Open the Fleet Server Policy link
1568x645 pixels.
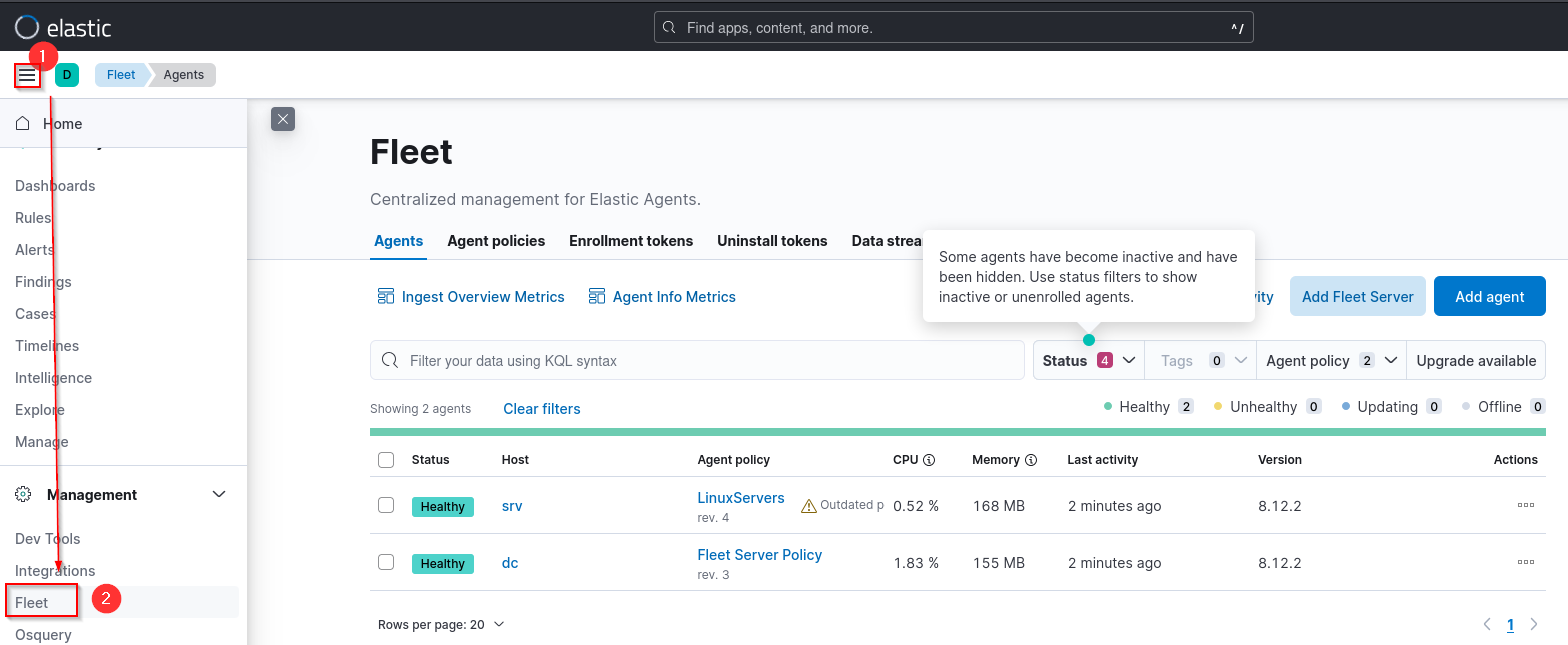[760, 555]
